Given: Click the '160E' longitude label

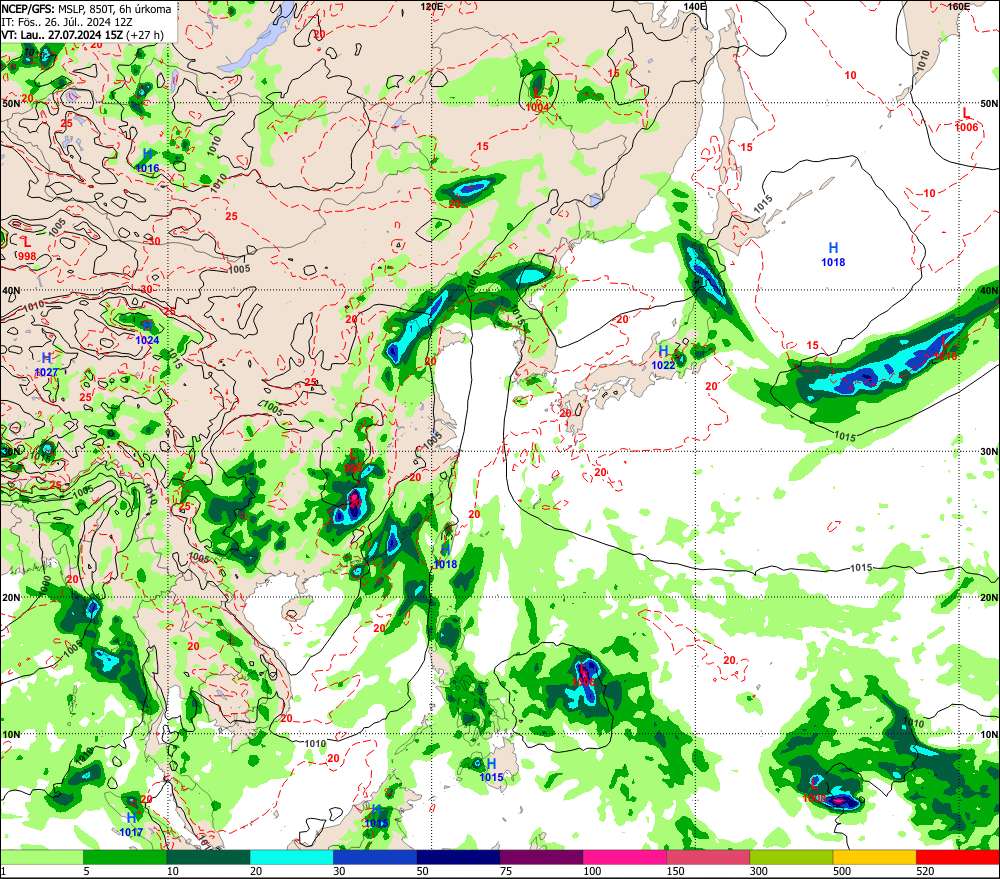Looking at the screenshot, I should [x=958, y=6].
